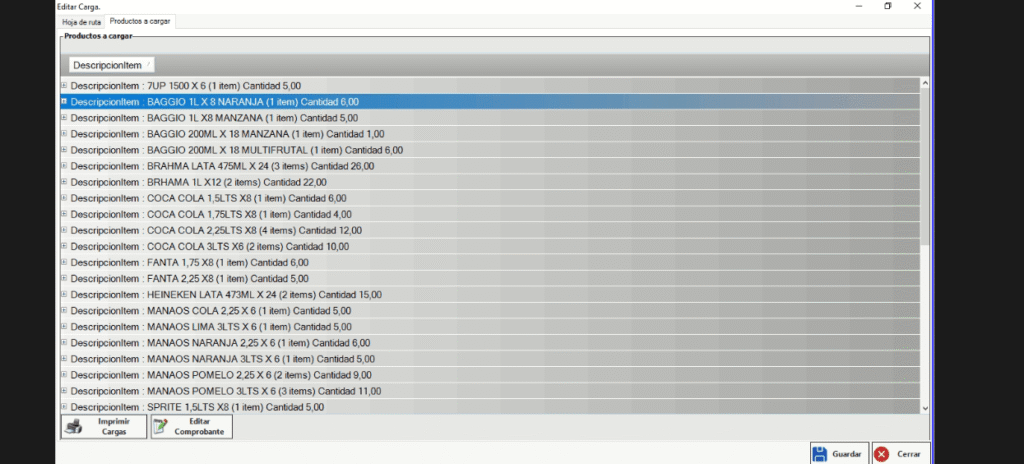This screenshot has width=1024, height=464.
Task: Open Editar Comprobante
Action: click(x=191, y=427)
